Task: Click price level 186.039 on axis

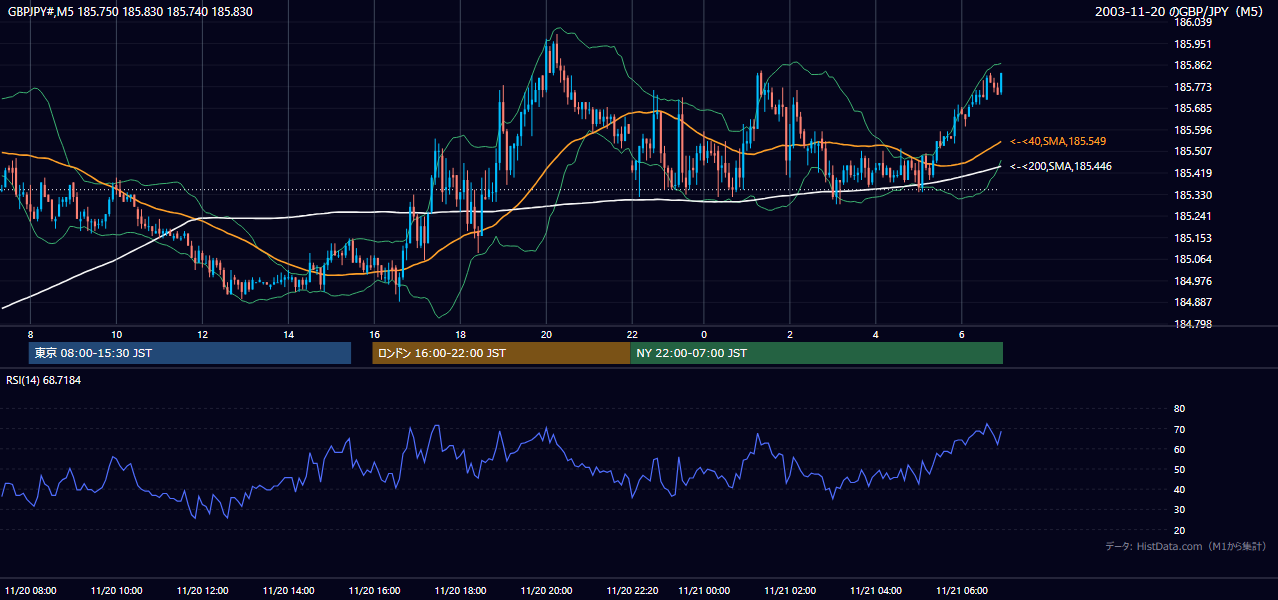Action: [x=1193, y=22]
